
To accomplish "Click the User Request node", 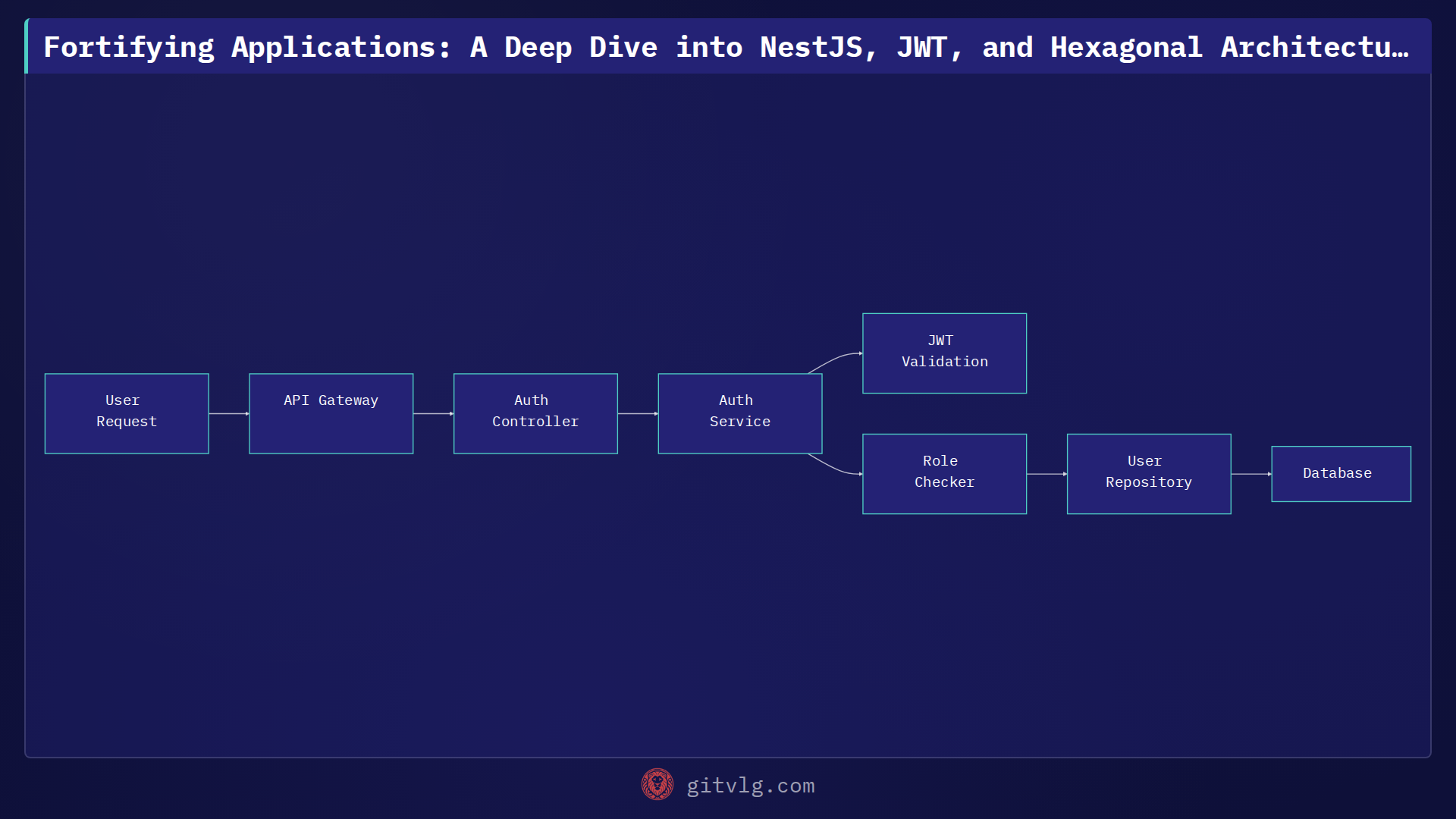I will (127, 413).
